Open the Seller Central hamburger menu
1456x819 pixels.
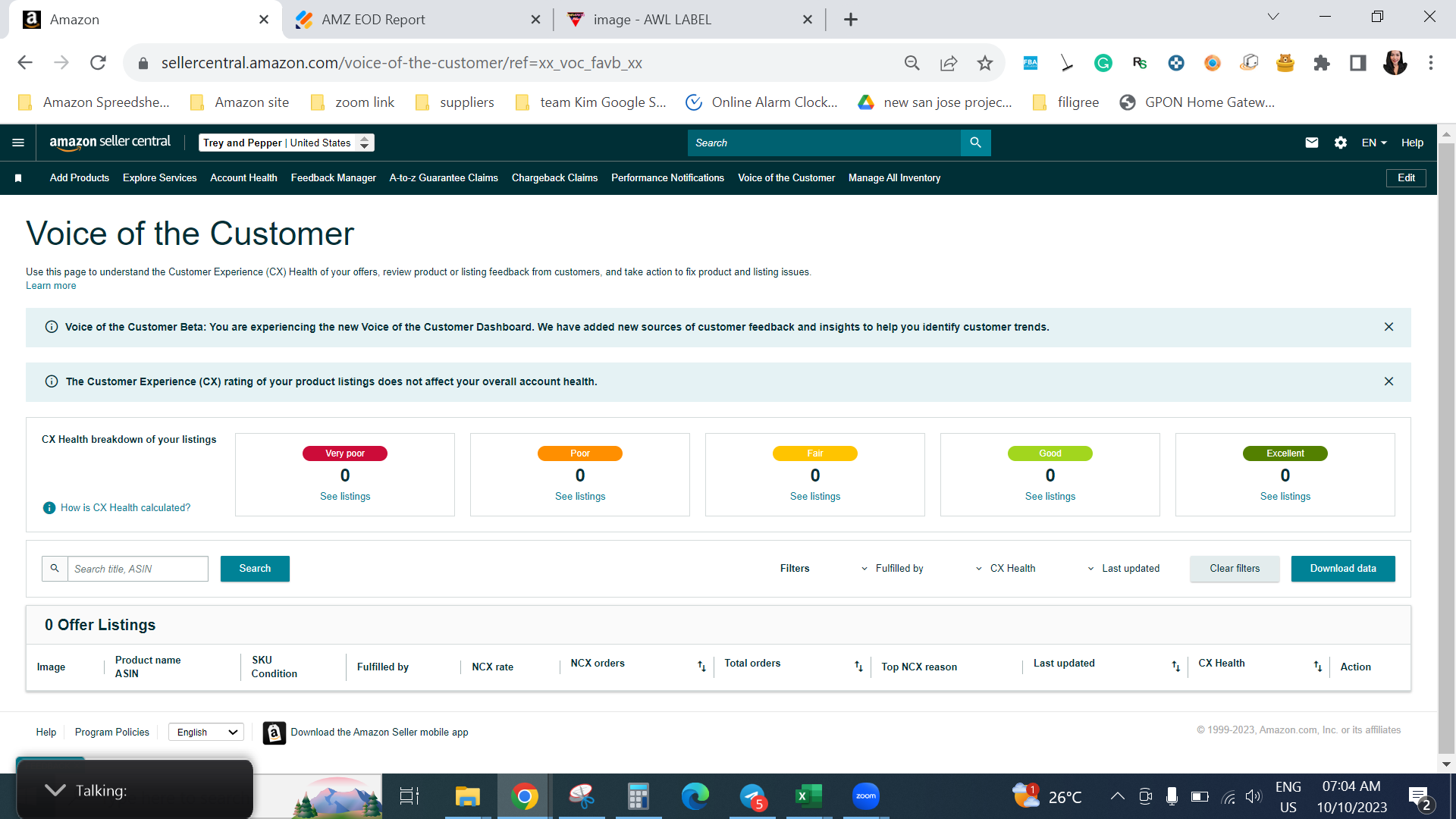[18, 143]
